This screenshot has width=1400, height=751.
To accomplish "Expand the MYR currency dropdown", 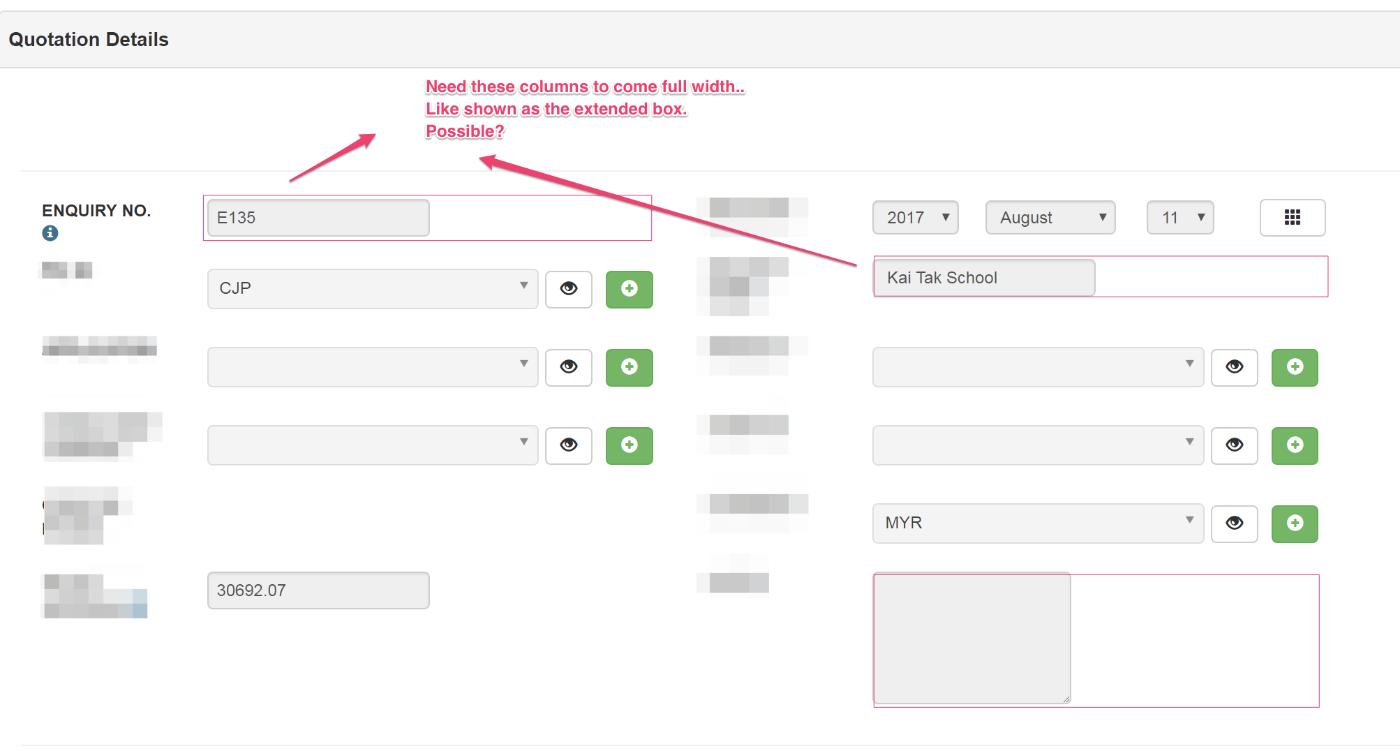I will (x=1038, y=523).
